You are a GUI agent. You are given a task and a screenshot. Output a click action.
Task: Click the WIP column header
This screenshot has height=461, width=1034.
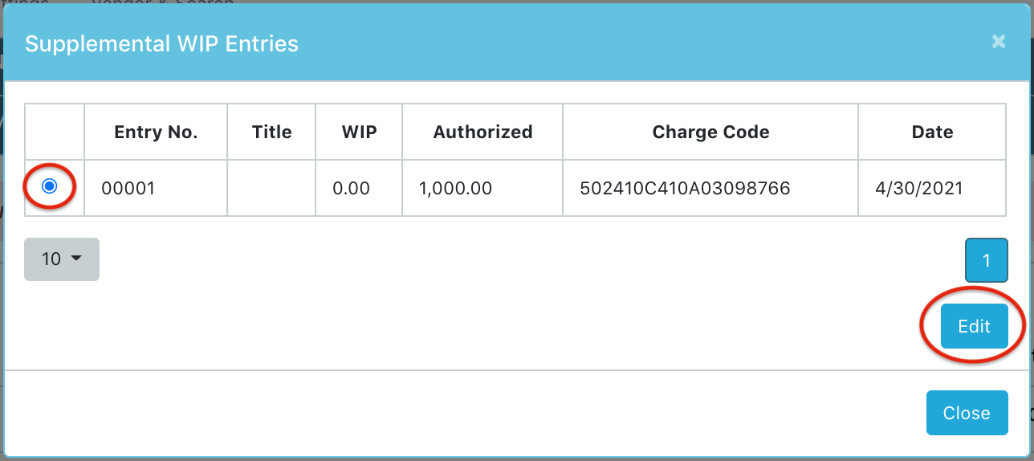[359, 132]
